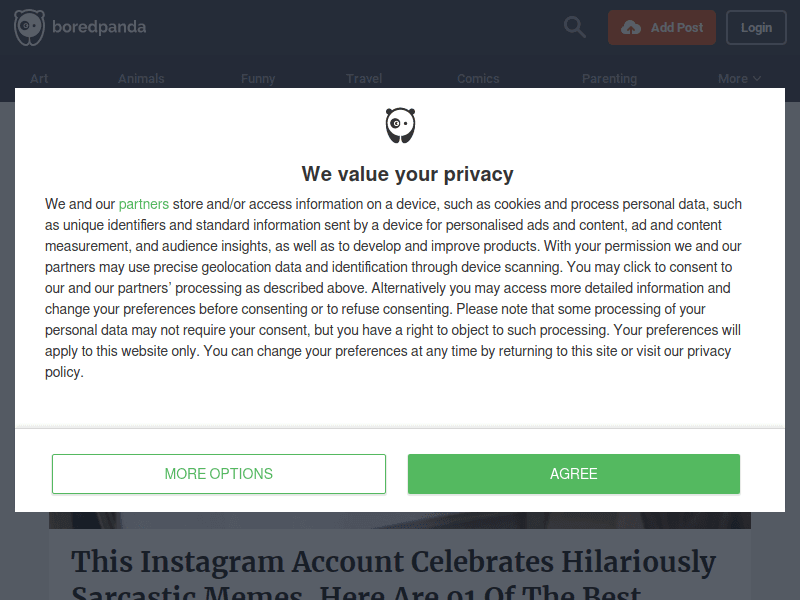800x600 pixels.
Task: Click the Bored Panda logo icon in header
Action: coord(29,27)
